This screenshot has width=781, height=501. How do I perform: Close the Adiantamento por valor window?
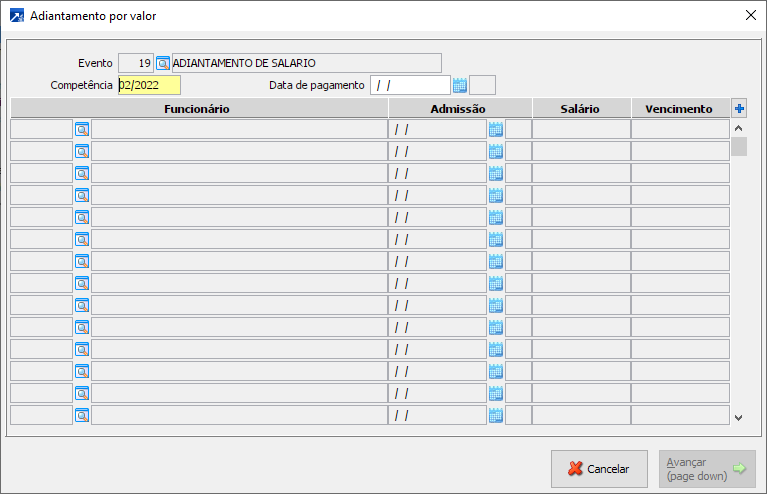click(x=751, y=15)
